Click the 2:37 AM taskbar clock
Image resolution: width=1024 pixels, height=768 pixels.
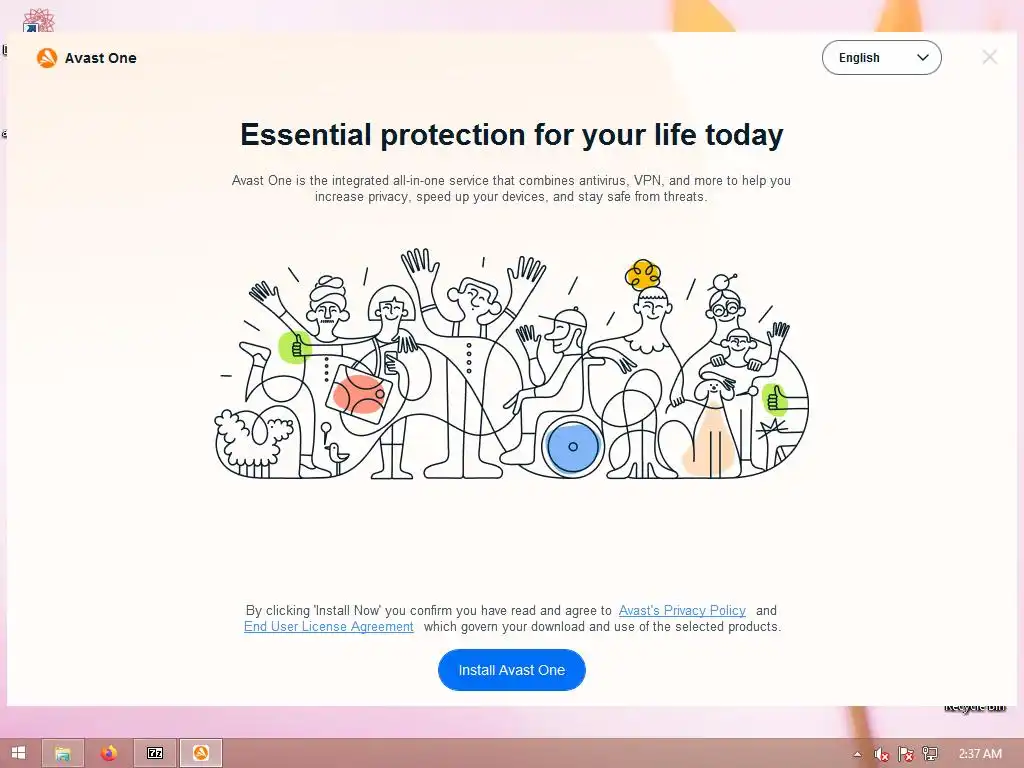tap(980, 754)
